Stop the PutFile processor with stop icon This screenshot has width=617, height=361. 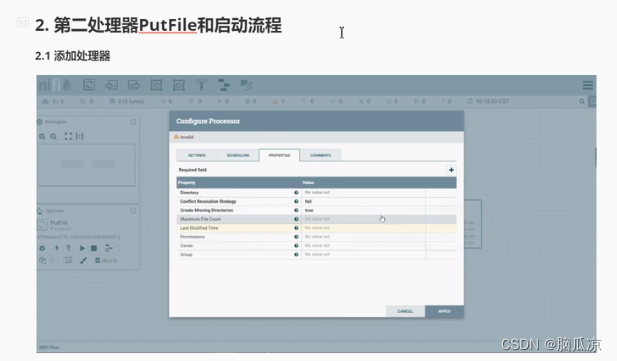click(94, 248)
